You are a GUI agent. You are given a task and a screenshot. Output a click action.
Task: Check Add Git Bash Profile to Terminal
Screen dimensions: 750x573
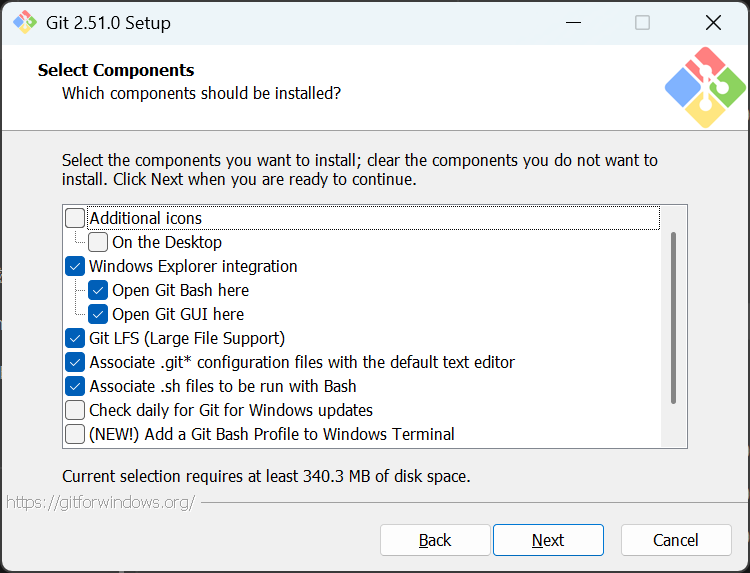(x=75, y=434)
